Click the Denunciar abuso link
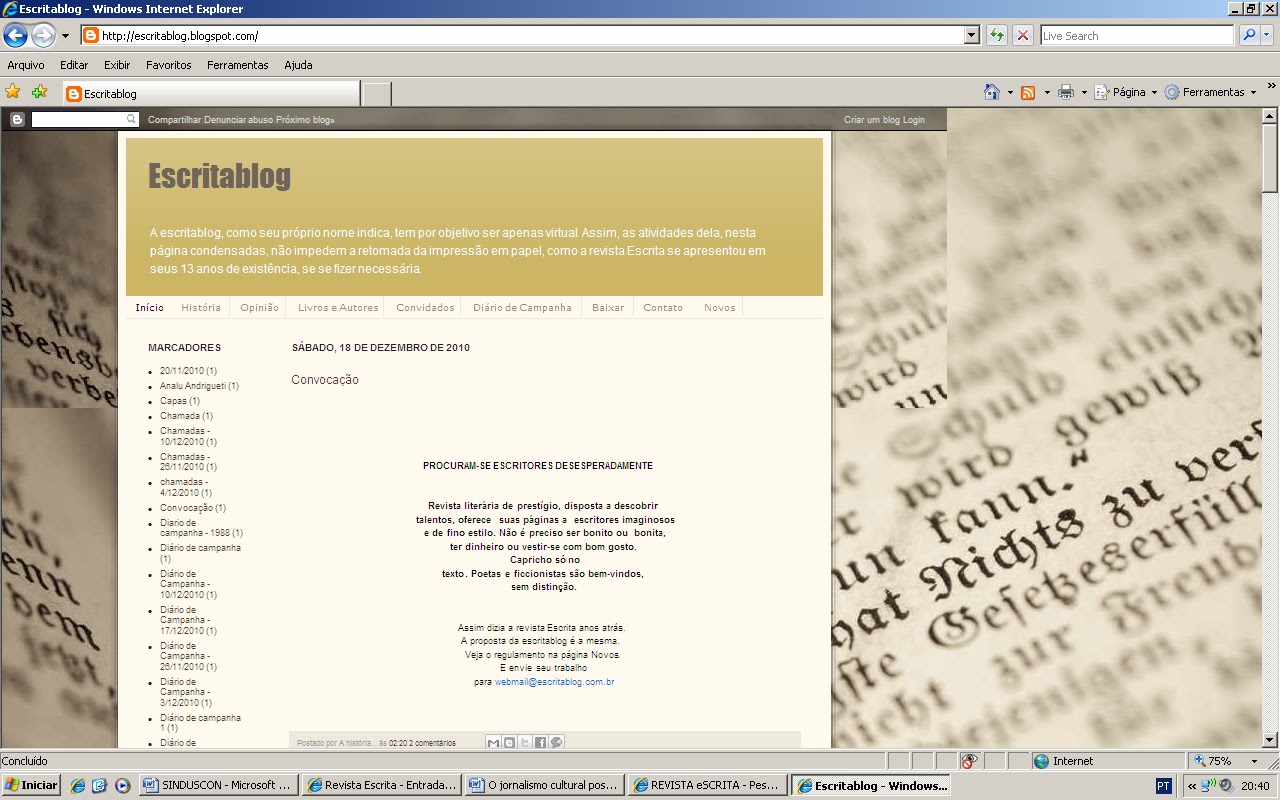 pos(239,120)
